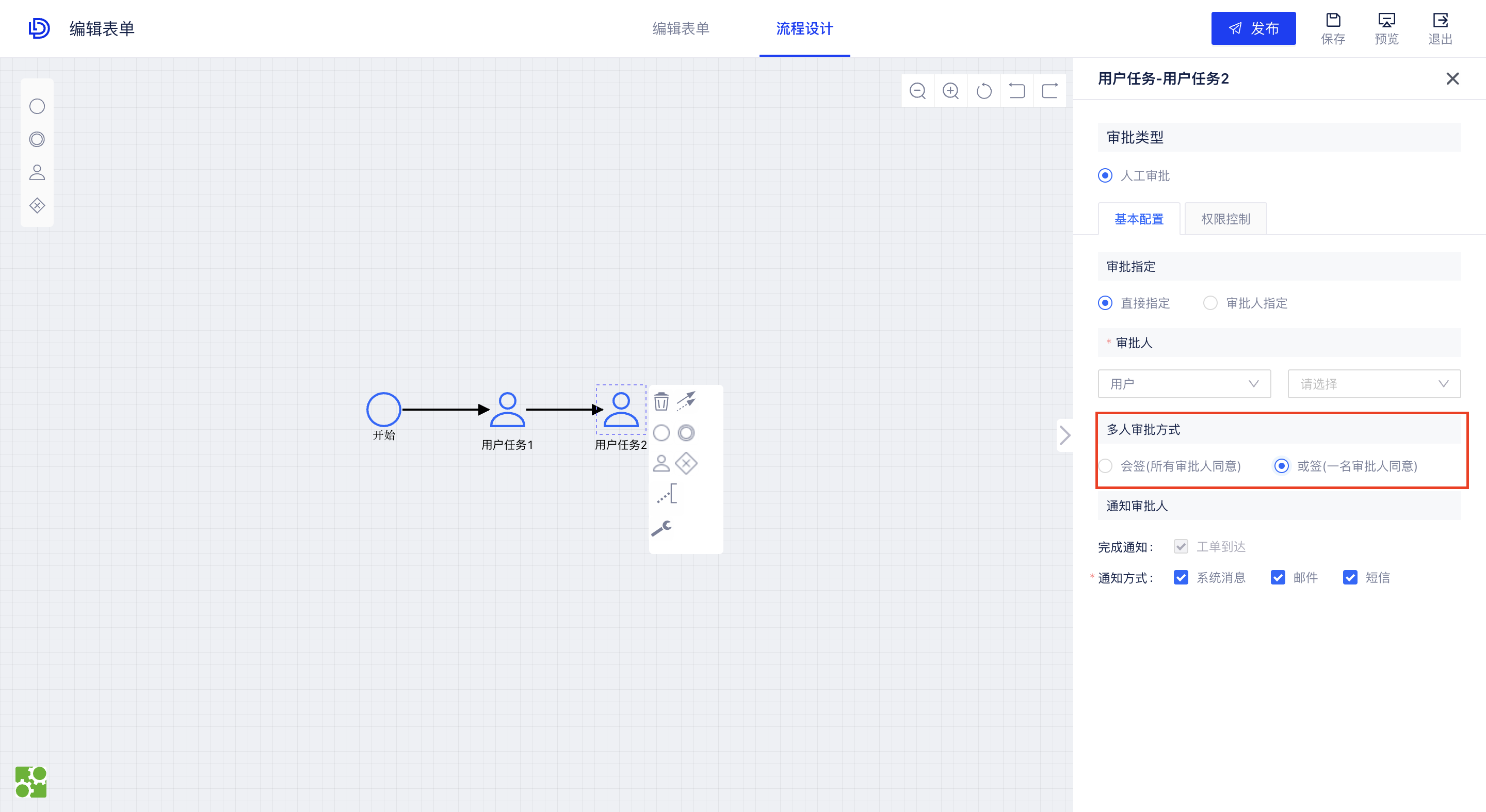This screenshot has height=812, width=1486.
Task: Select the 用户任务1 node on canvas
Action: click(x=507, y=411)
